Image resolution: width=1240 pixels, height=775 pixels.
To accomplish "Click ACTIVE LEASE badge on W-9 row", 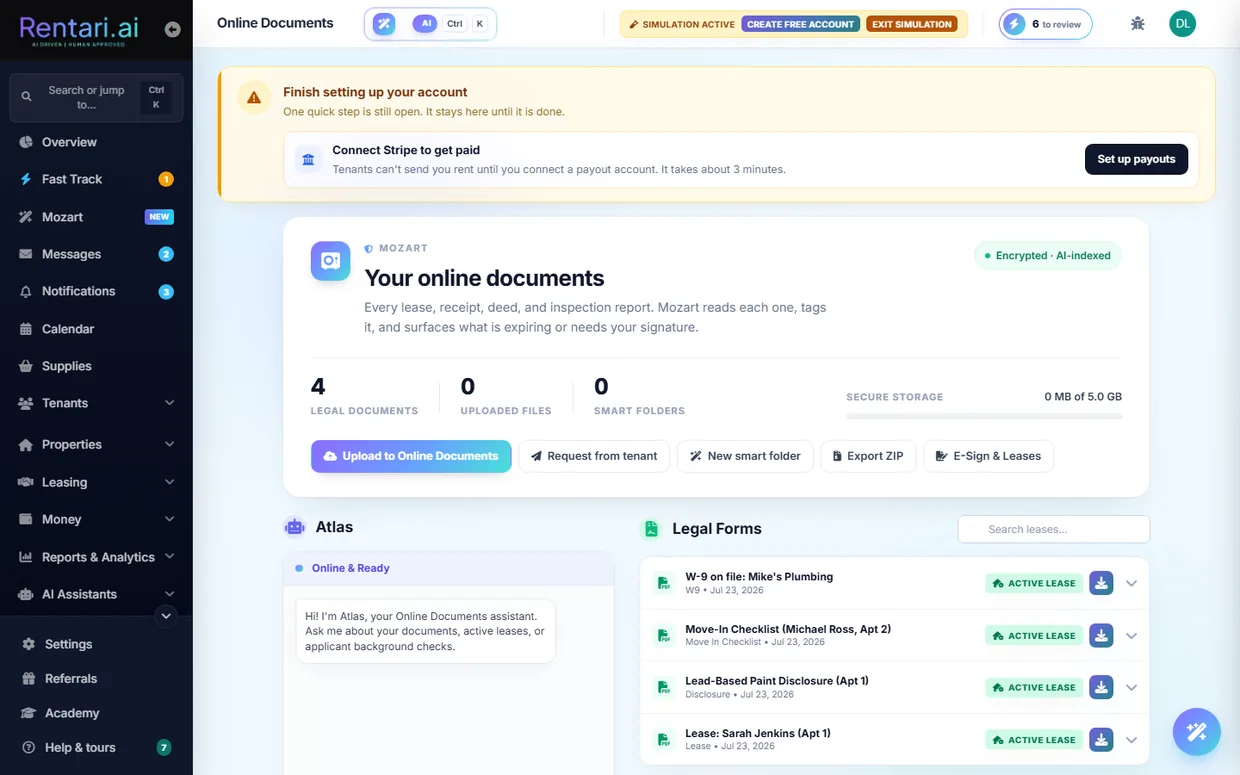I will click(1034, 583).
